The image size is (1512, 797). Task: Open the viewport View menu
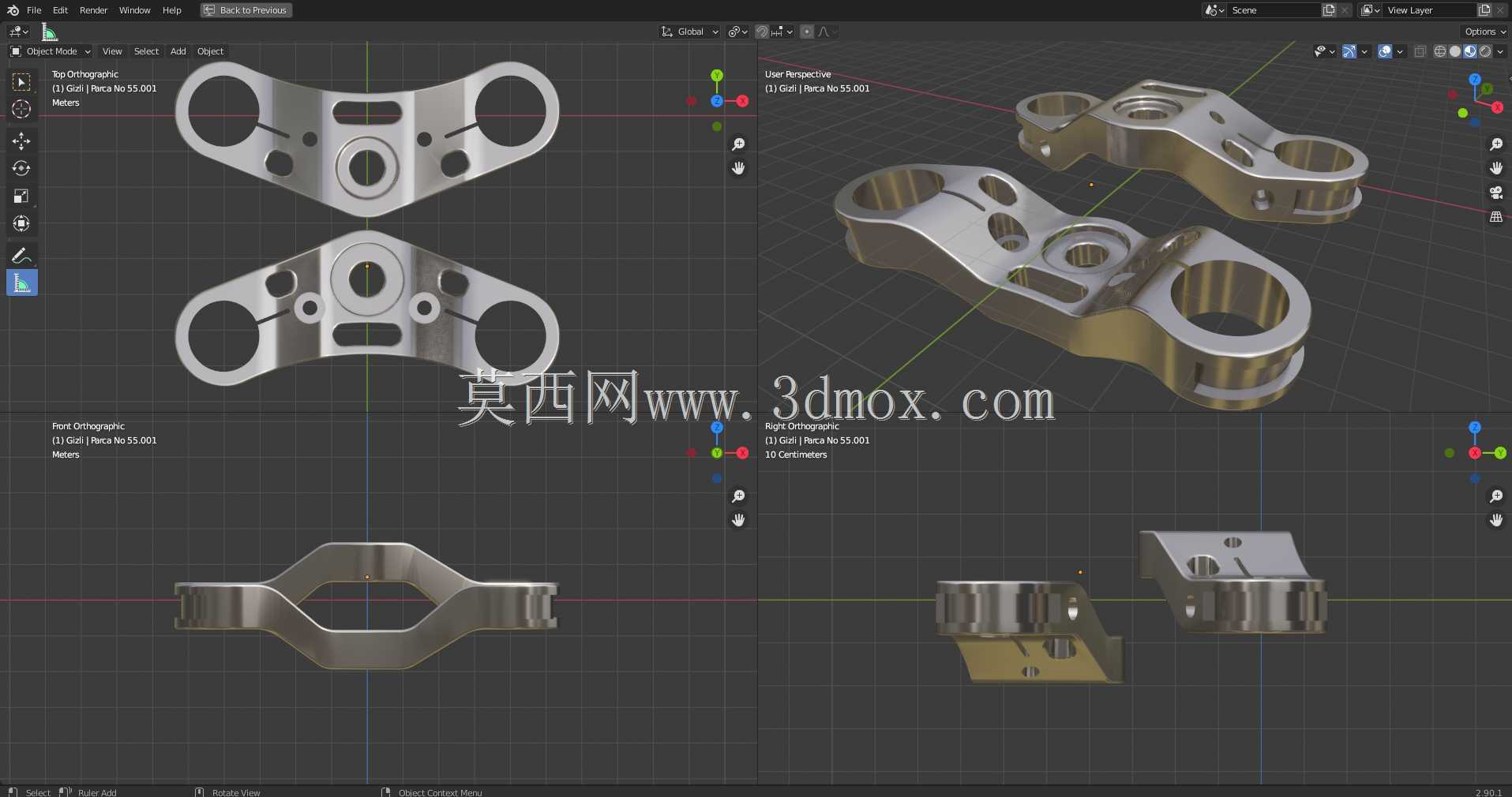click(112, 51)
